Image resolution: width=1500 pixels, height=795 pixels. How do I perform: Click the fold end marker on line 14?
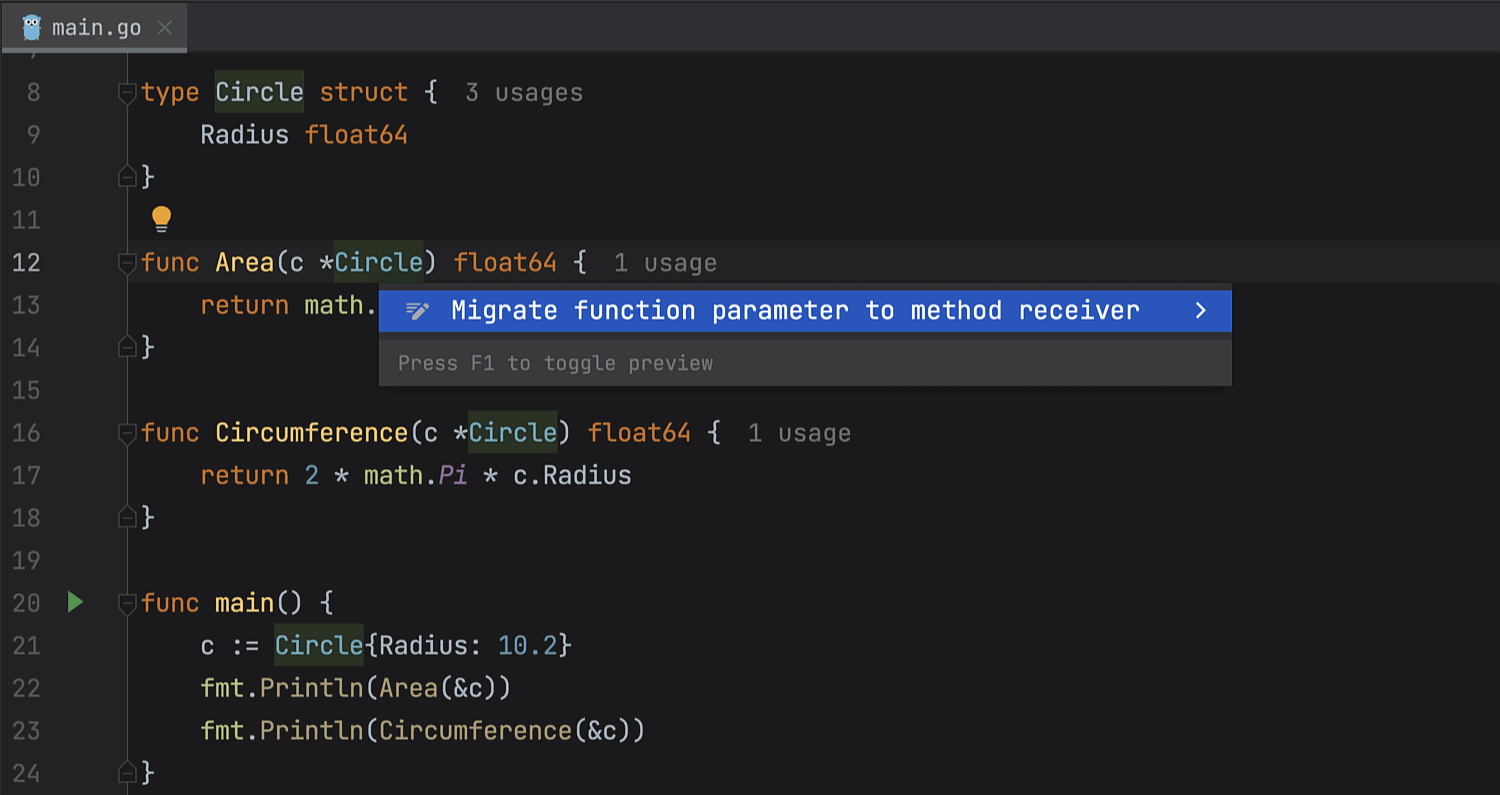(127, 347)
